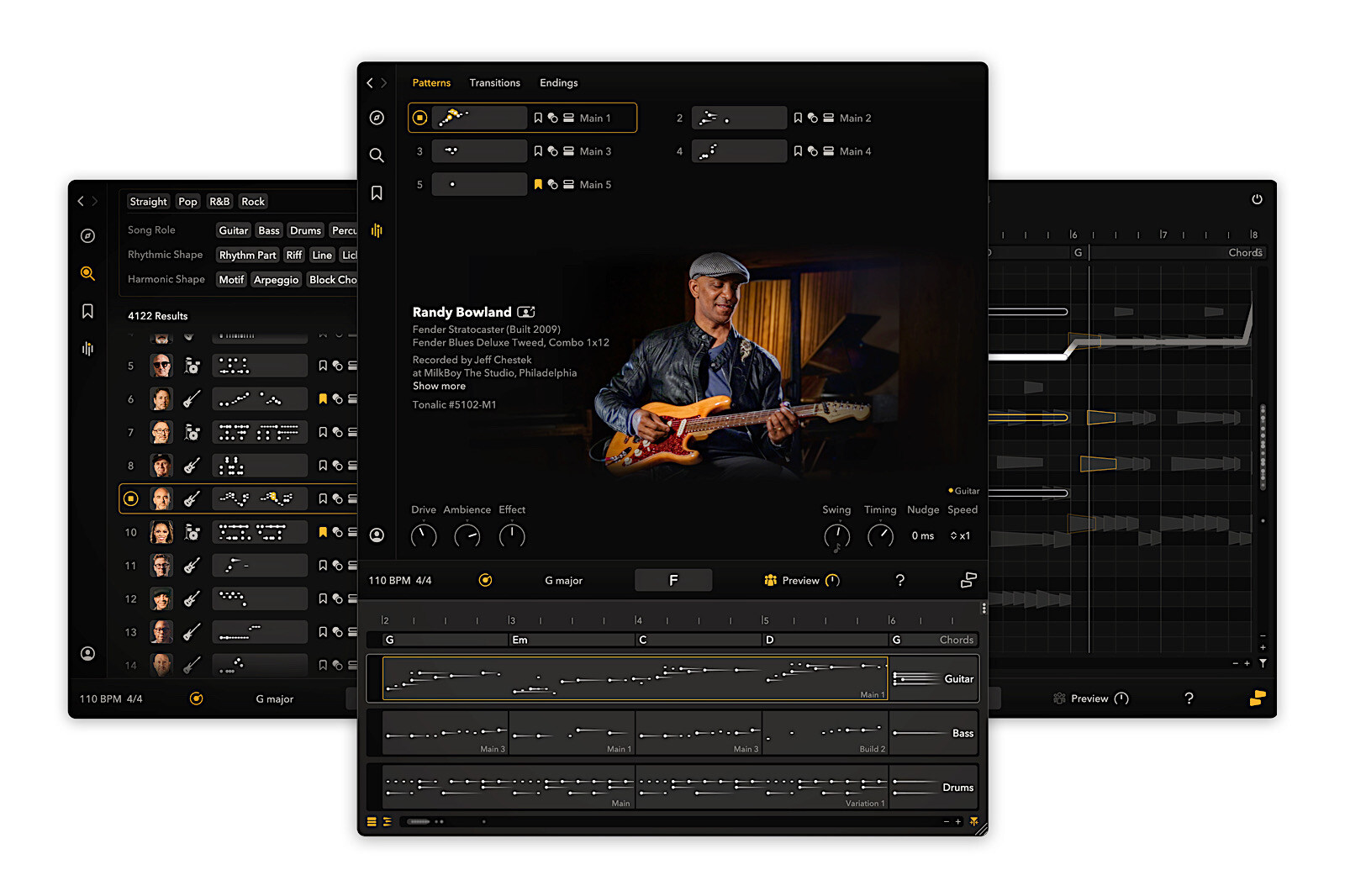
Task: Select the Arpeggio harmonic shape filter
Action: [276, 280]
